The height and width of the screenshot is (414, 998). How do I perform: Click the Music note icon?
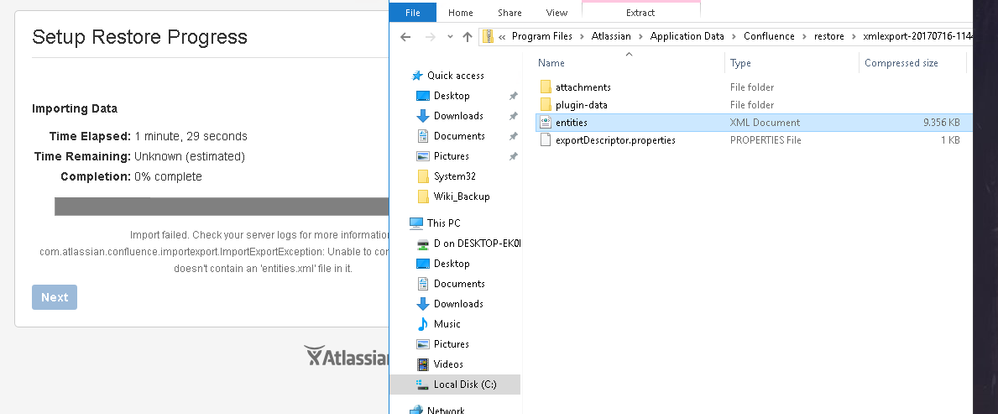click(423, 324)
